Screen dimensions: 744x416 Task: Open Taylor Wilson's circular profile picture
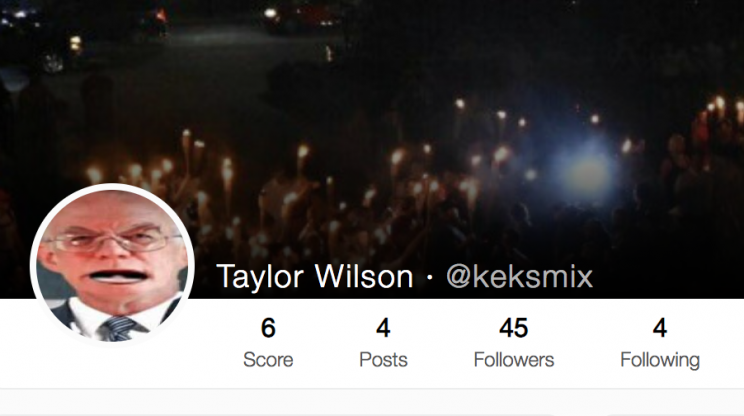pyautogui.click(x=112, y=265)
